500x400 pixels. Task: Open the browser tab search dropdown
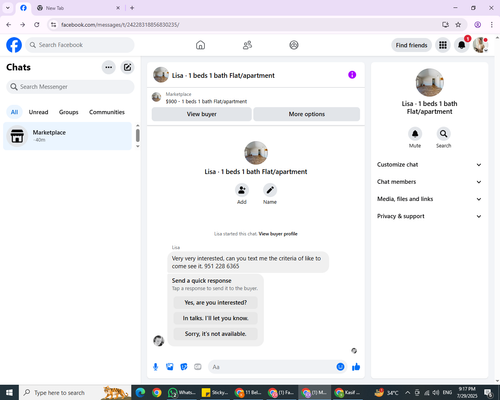click(8, 8)
